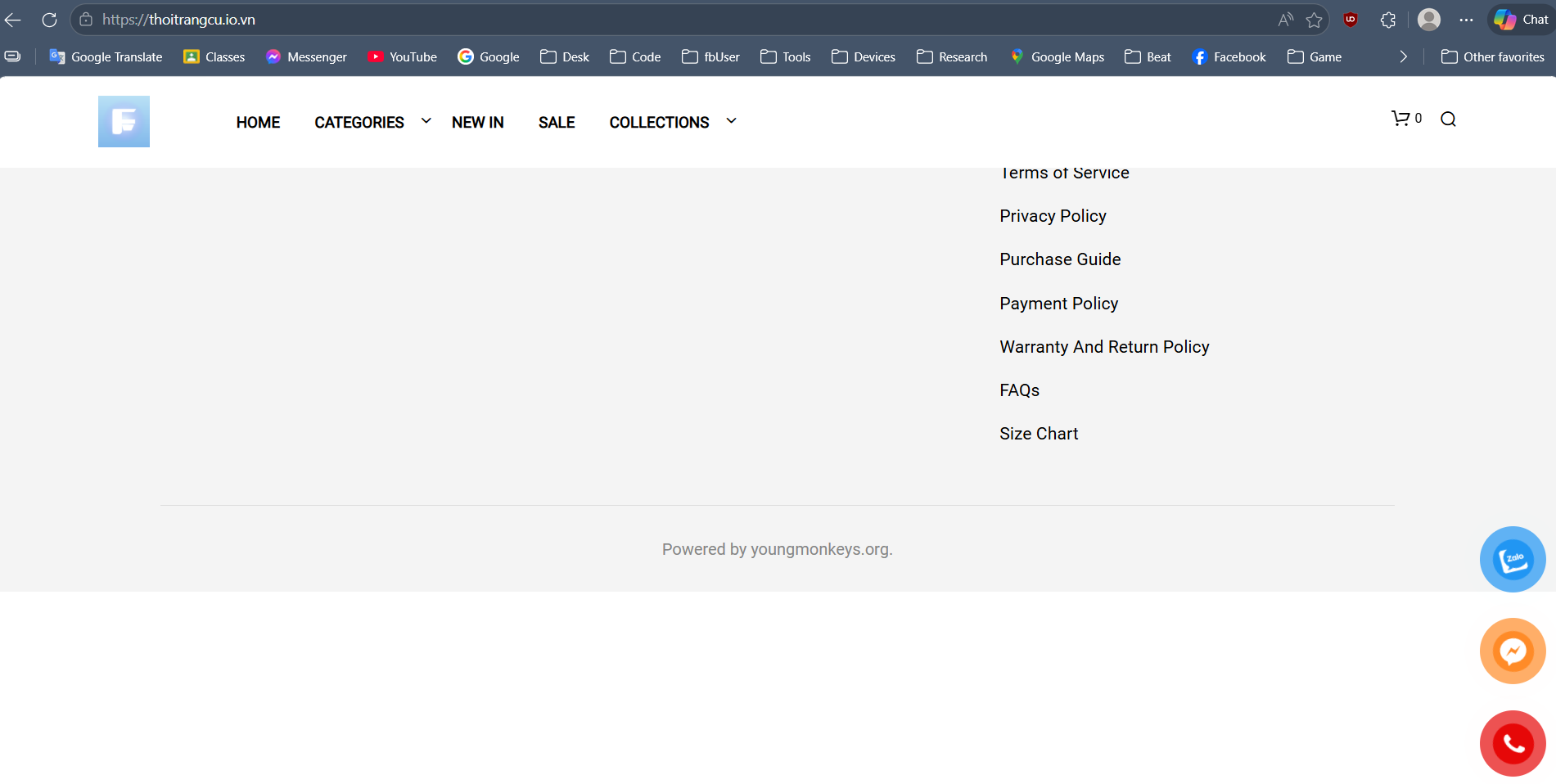Add page to favorites star icon
The height and width of the screenshot is (784, 1556).
point(1314,20)
